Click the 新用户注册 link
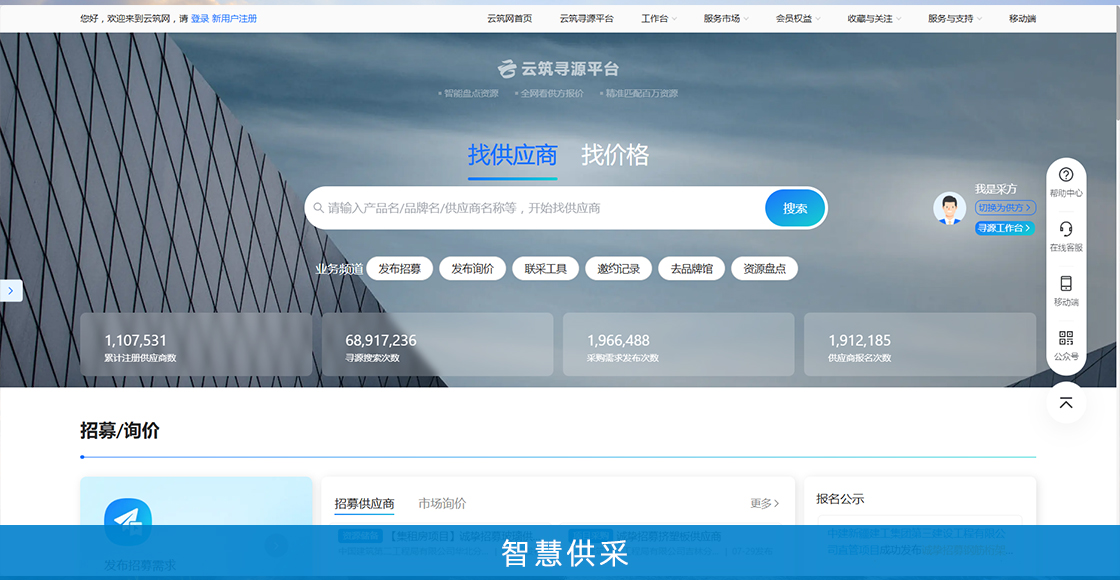1120x580 pixels. tap(234, 19)
